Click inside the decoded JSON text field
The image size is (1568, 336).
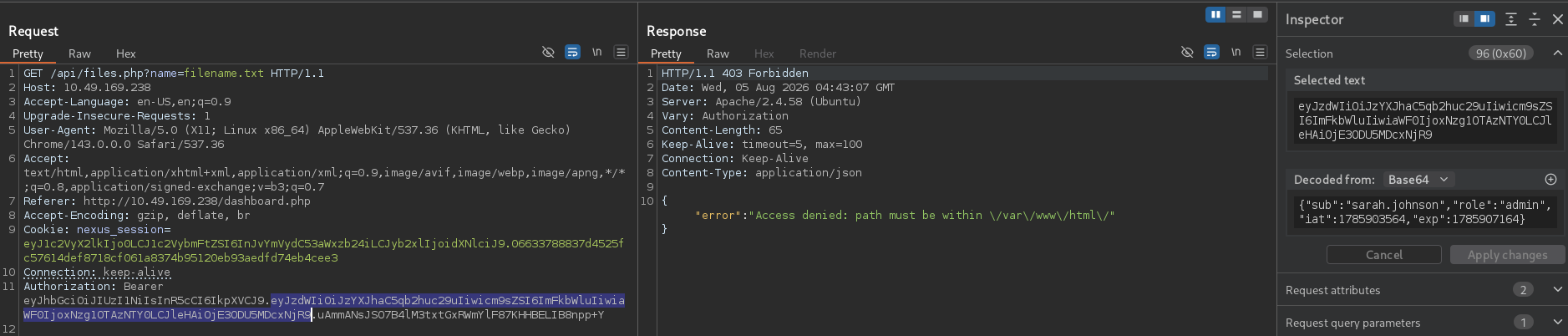(x=1425, y=211)
